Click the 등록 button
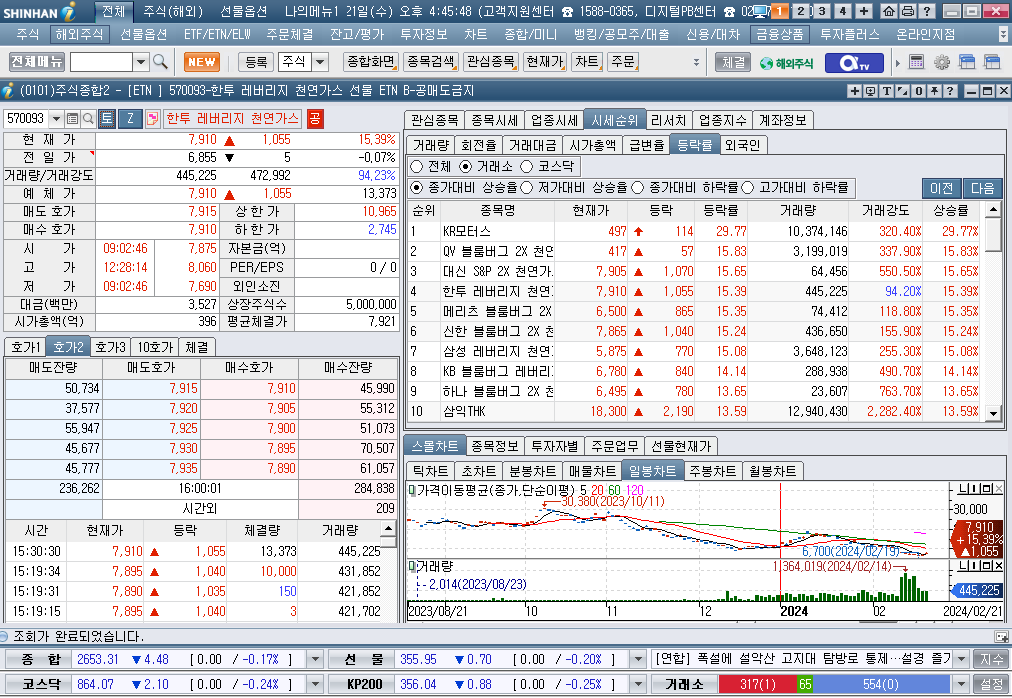Image resolution: width=1012 pixels, height=698 pixels. (256, 62)
